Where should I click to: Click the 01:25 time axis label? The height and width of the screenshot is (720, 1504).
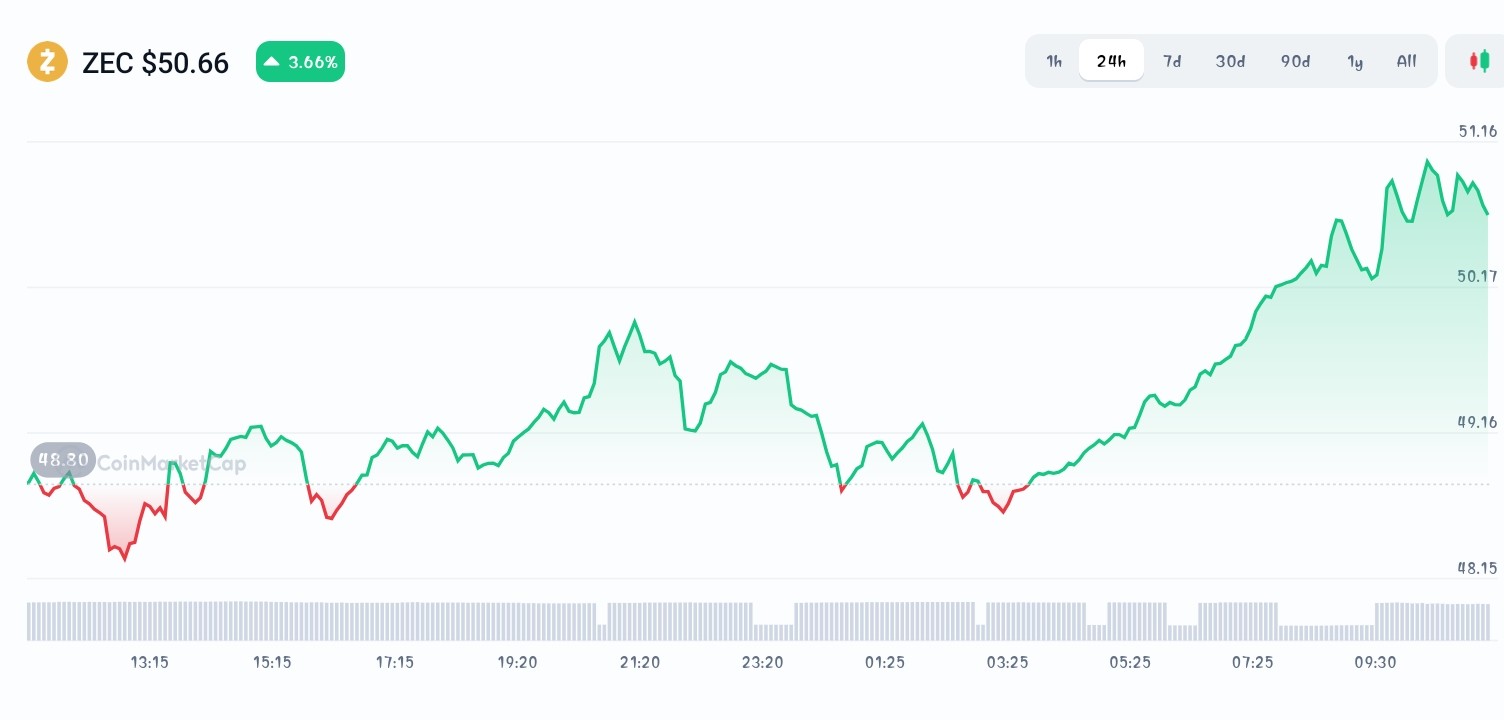click(885, 662)
